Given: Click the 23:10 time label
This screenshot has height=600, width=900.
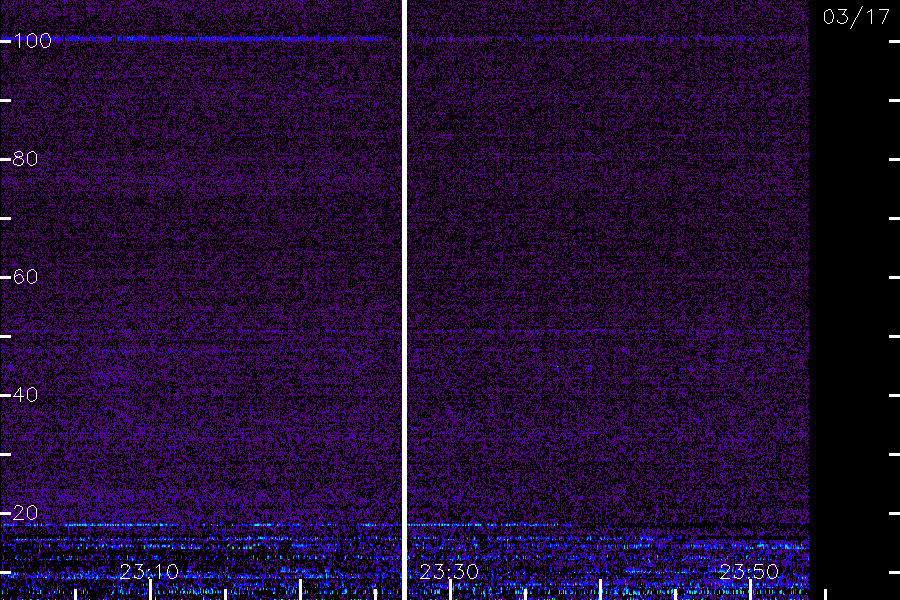Looking at the screenshot, I should point(149,572).
